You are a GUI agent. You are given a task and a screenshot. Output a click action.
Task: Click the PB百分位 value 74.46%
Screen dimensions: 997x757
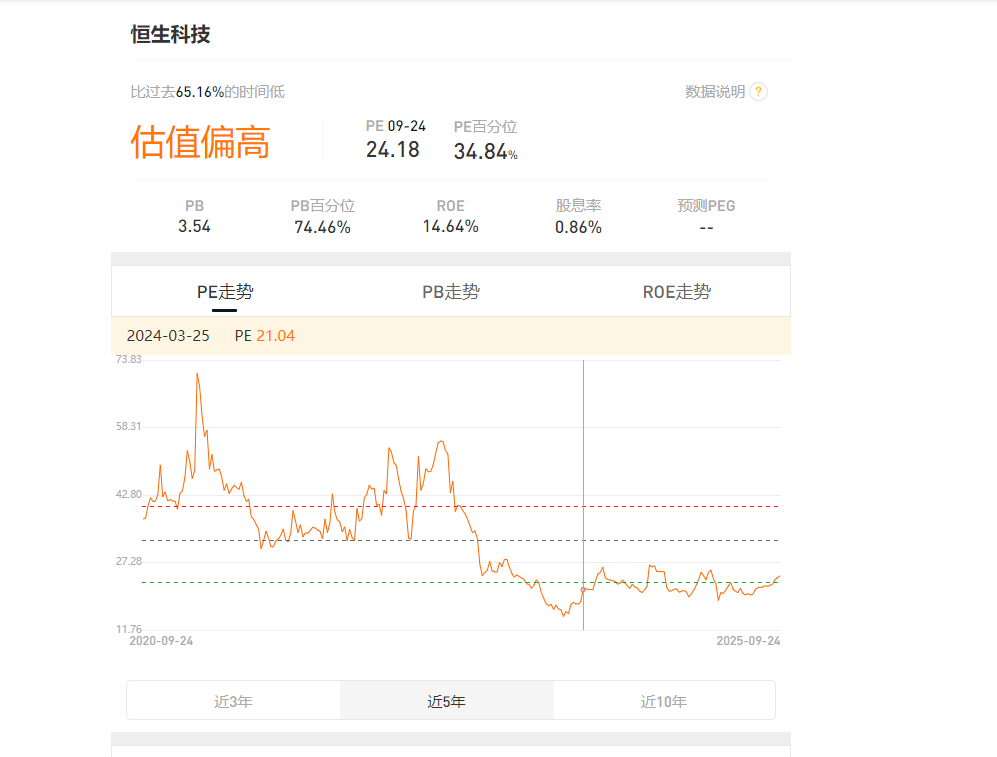322,227
